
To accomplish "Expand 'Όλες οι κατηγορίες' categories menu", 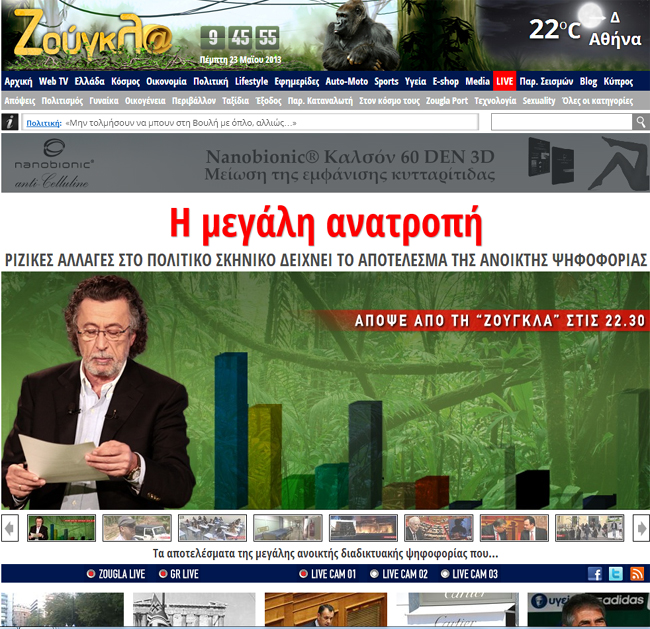I will tap(598, 101).
